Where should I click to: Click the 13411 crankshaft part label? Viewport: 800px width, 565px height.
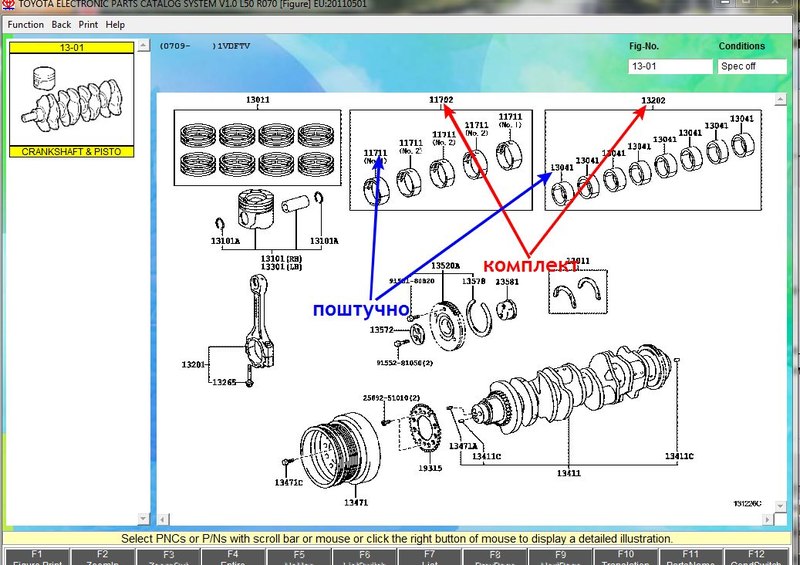click(x=569, y=472)
